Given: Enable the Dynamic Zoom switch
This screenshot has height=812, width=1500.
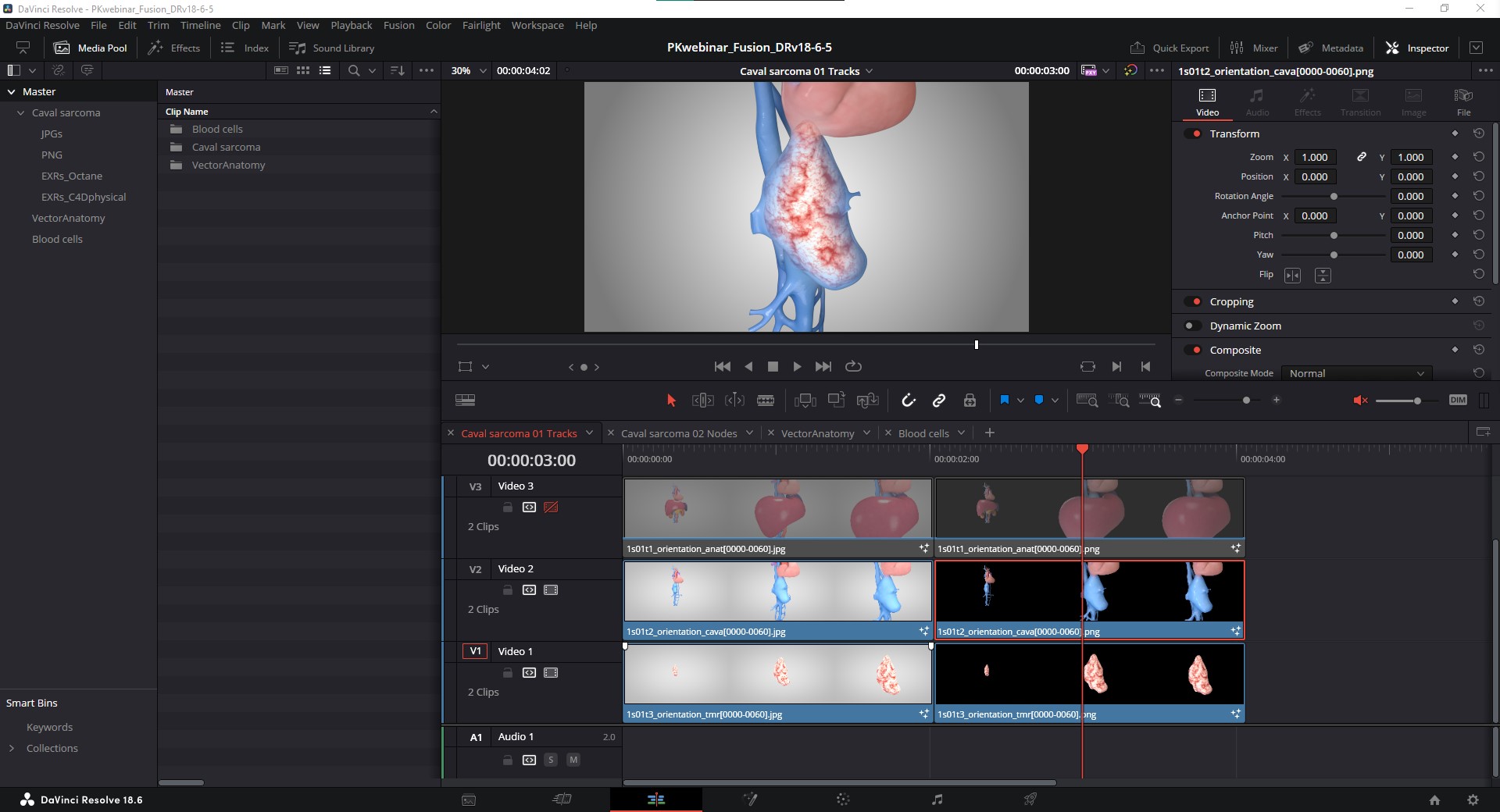Looking at the screenshot, I should (x=1193, y=326).
